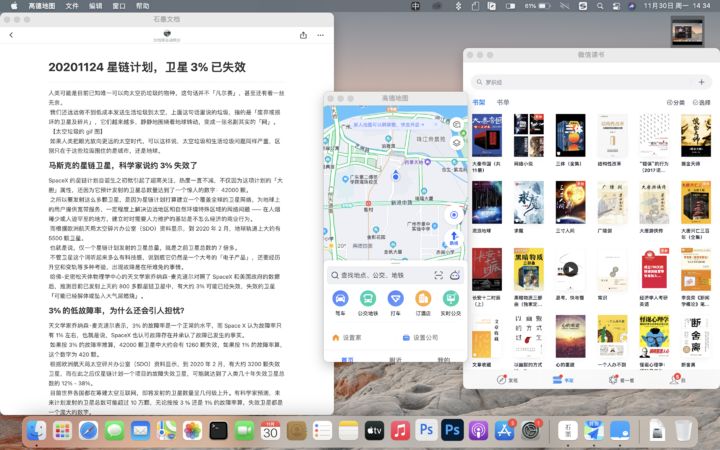720x450 pixels.
Task: Open the 窗口 menu in the menu bar
Action: (x=119, y=6)
